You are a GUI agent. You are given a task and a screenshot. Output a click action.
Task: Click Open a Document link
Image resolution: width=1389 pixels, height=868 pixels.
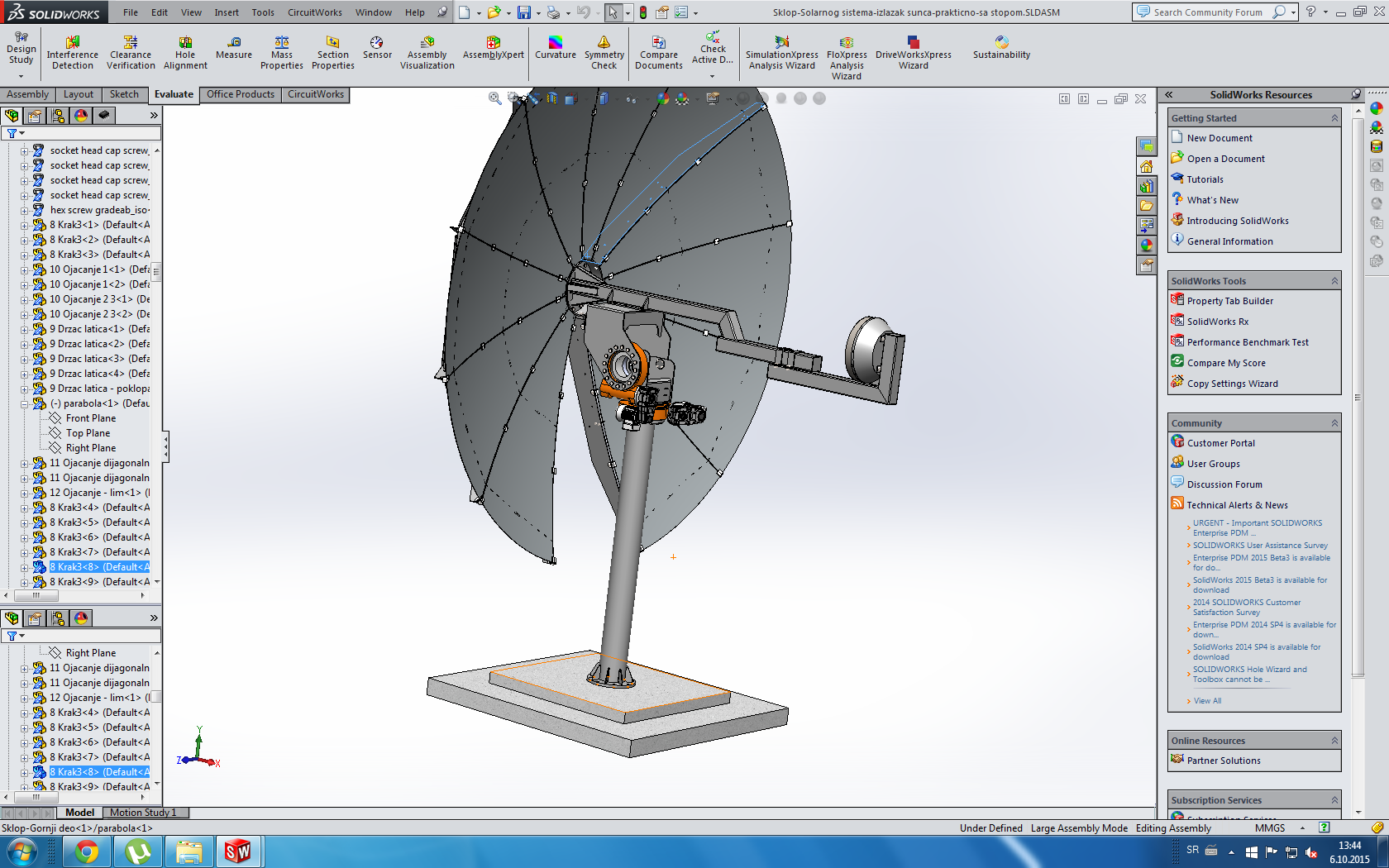click(1226, 159)
